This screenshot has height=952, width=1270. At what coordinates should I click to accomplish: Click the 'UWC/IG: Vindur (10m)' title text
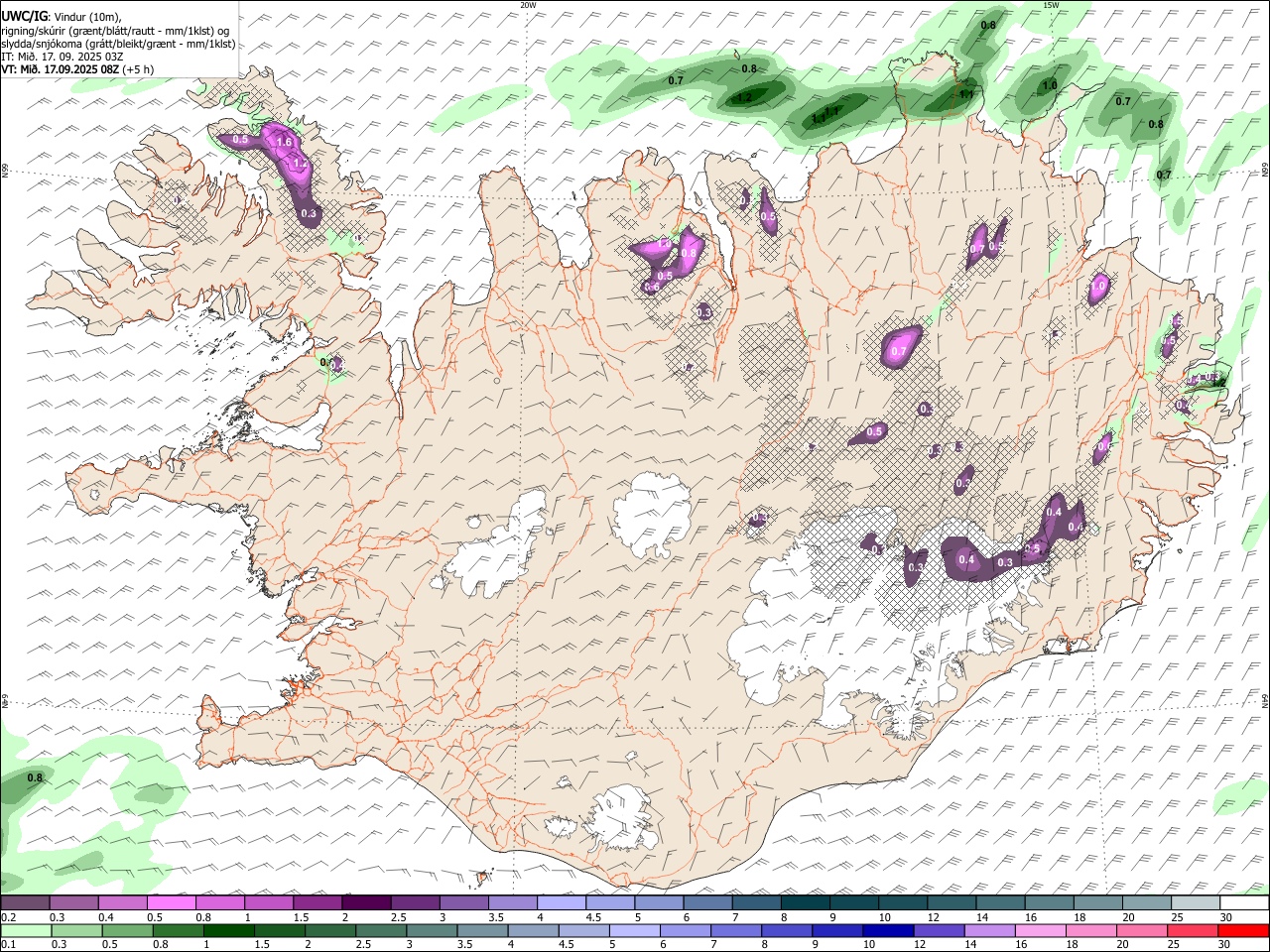click(x=63, y=16)
